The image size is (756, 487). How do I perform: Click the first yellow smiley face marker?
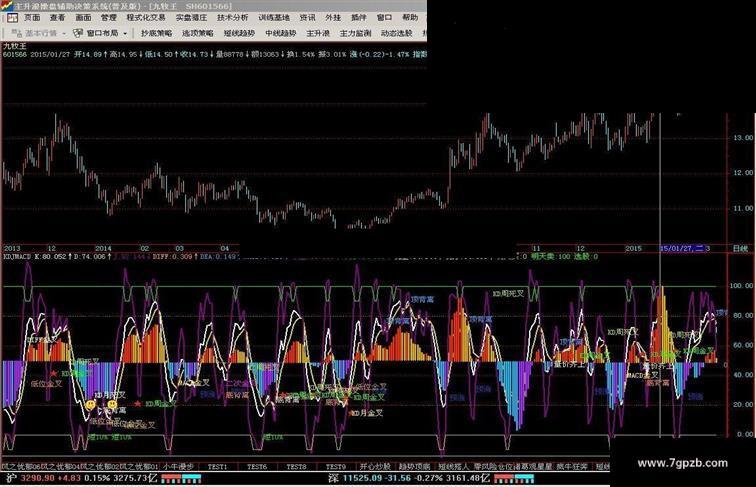coord(91,405)
